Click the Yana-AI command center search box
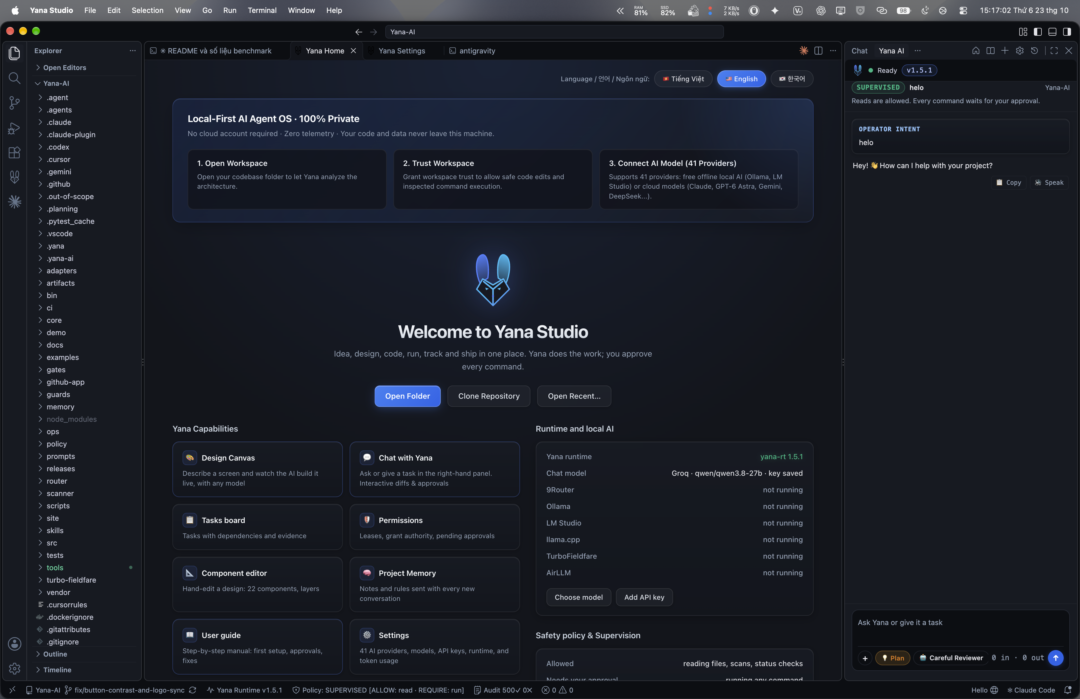The image size is (1080, 699). (554, 32)
